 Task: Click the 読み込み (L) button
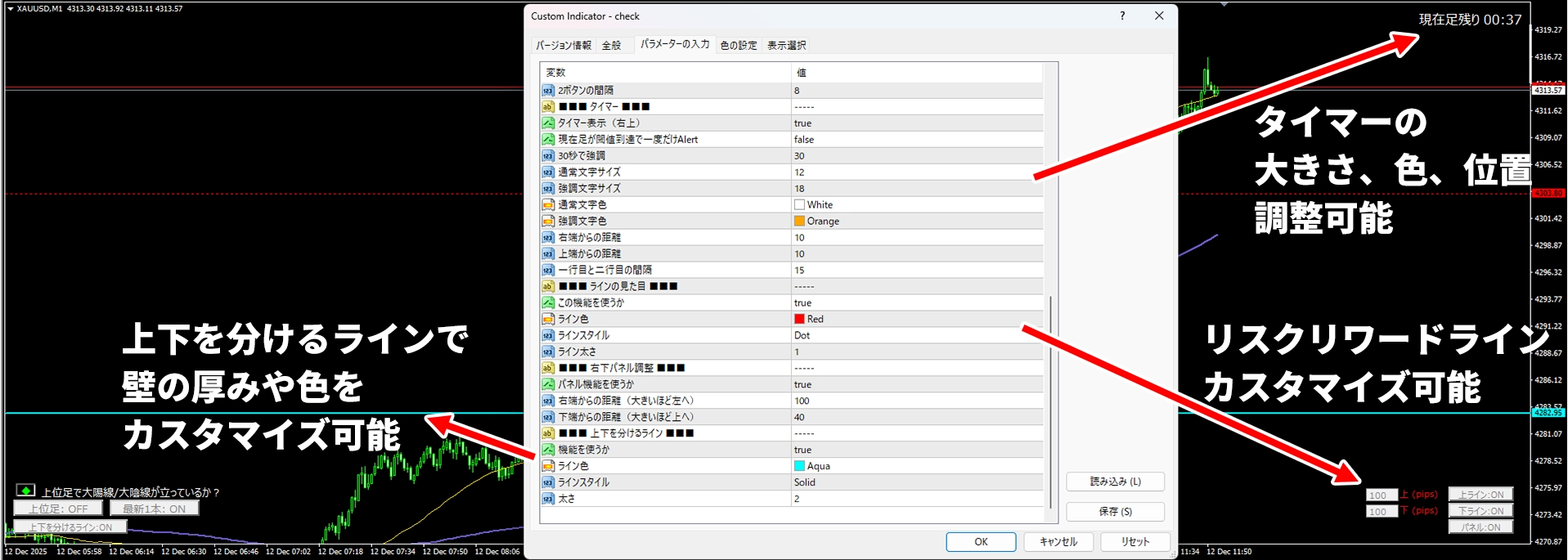tap(1115, 482)
